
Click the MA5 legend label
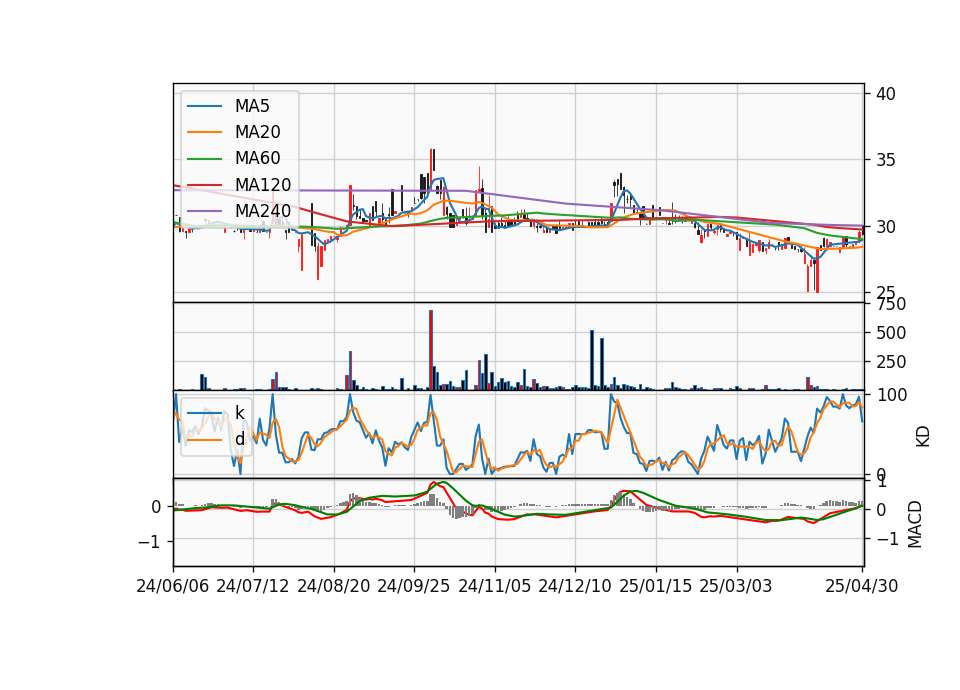coord(252,106)
